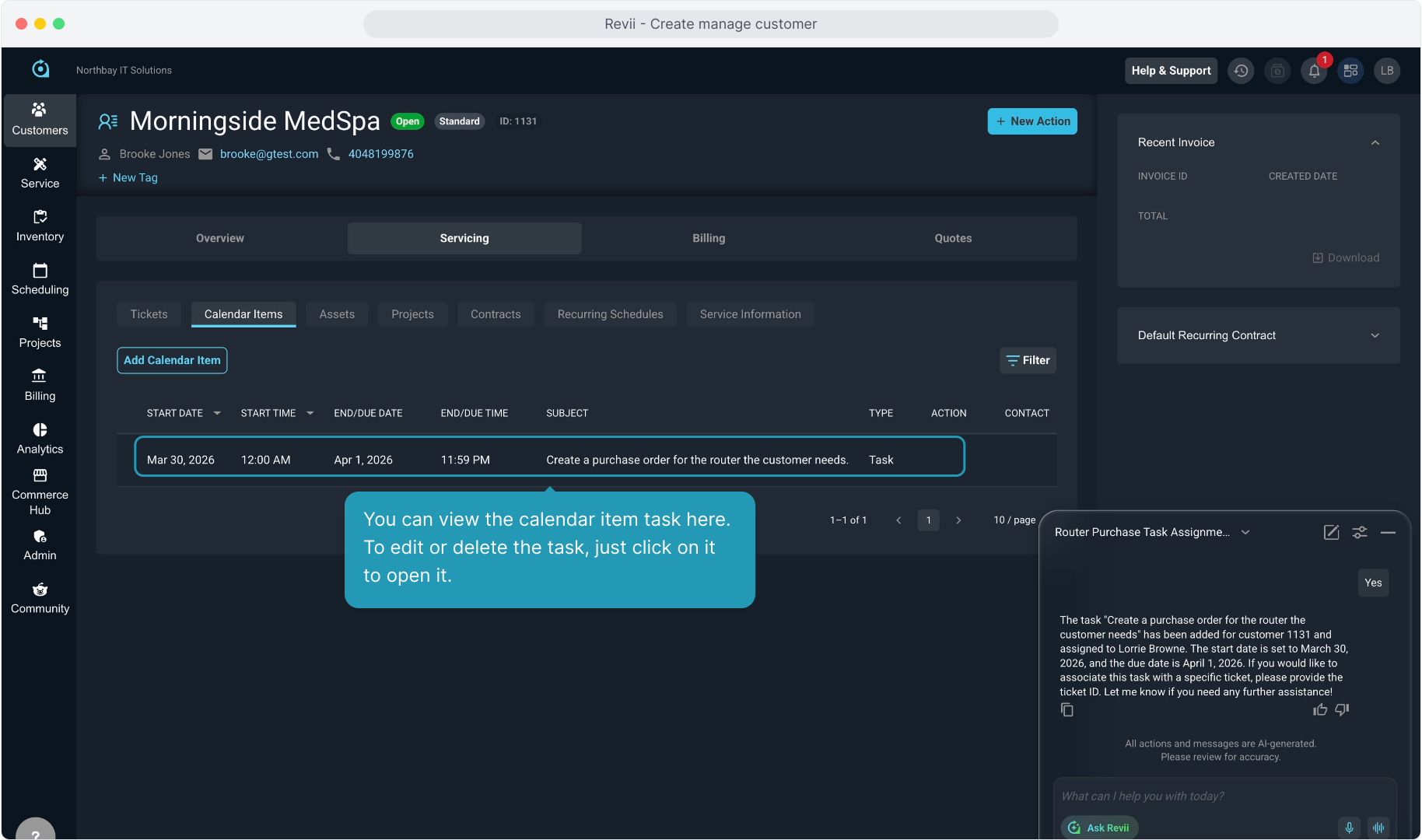
Task: Click the history clock icon in header
Action: click(x=1241, y=71)
